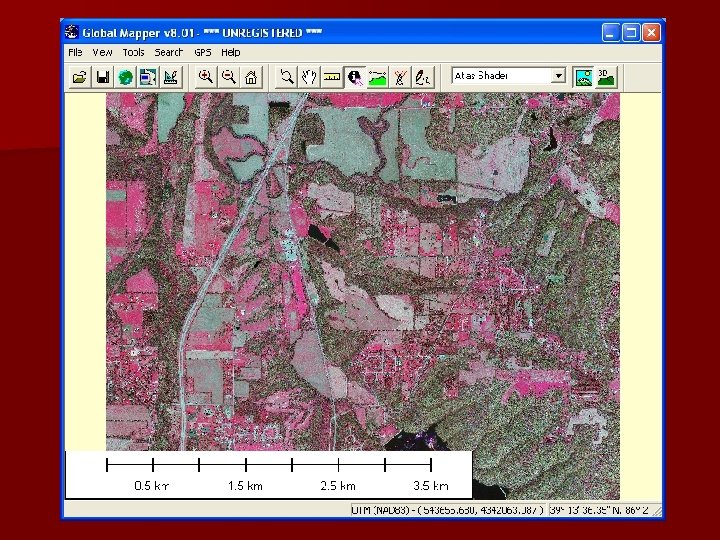Expand the Atlas Shader dropdown arrow
Viewport: 720px width, 540px height.
tap(558, 76)
